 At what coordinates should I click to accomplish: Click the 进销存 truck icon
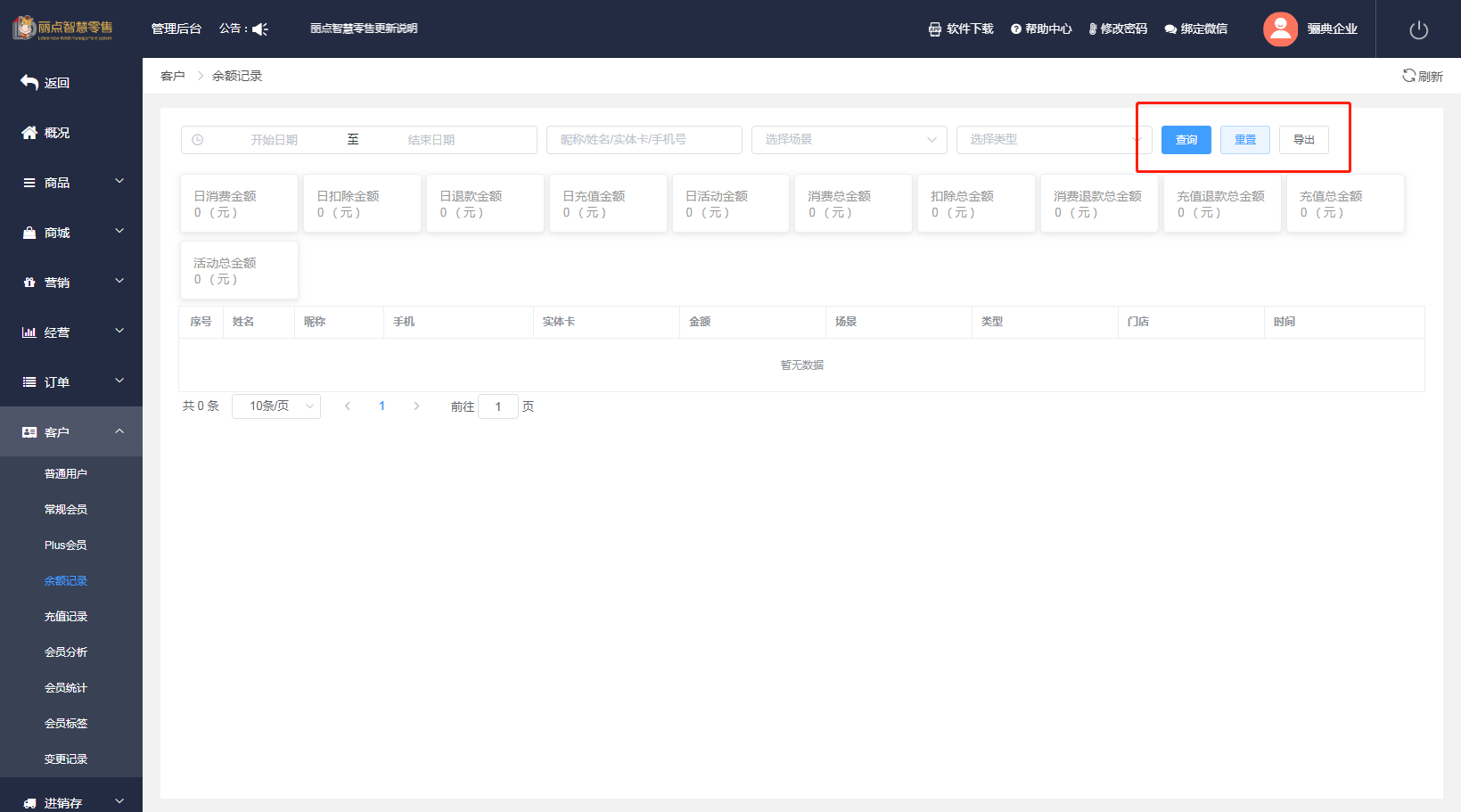tap(29, 802)
